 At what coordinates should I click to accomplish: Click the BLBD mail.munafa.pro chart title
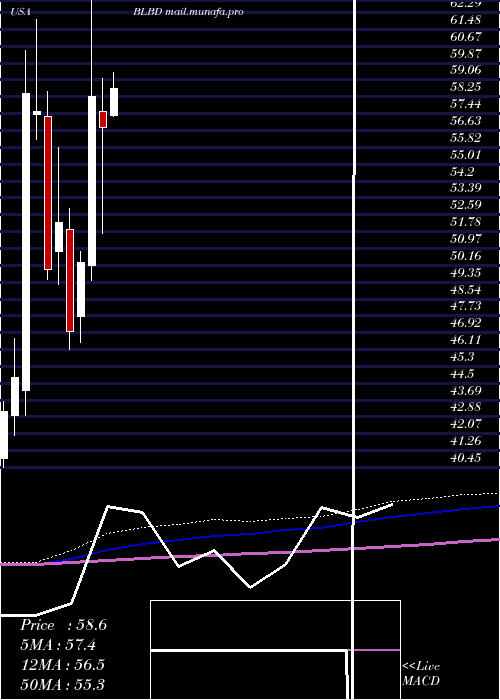(x=188, y=12)
